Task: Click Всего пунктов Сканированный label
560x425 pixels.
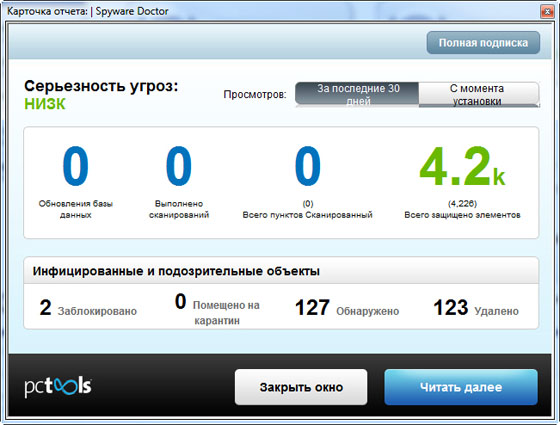Action: point(308,215)
